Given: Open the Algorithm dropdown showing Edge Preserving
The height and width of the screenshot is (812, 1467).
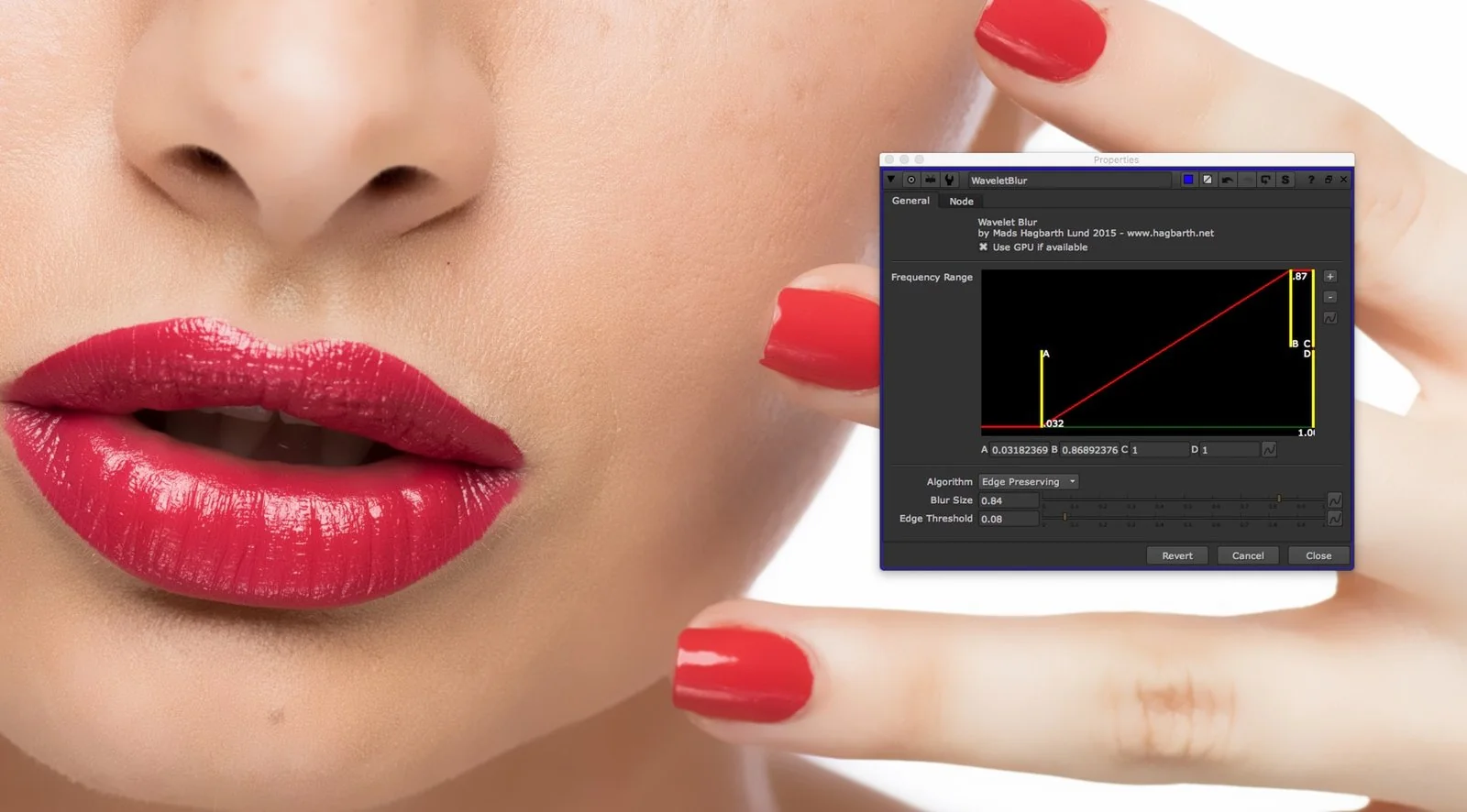Looking at the screenshot, I should point(1028,482).
